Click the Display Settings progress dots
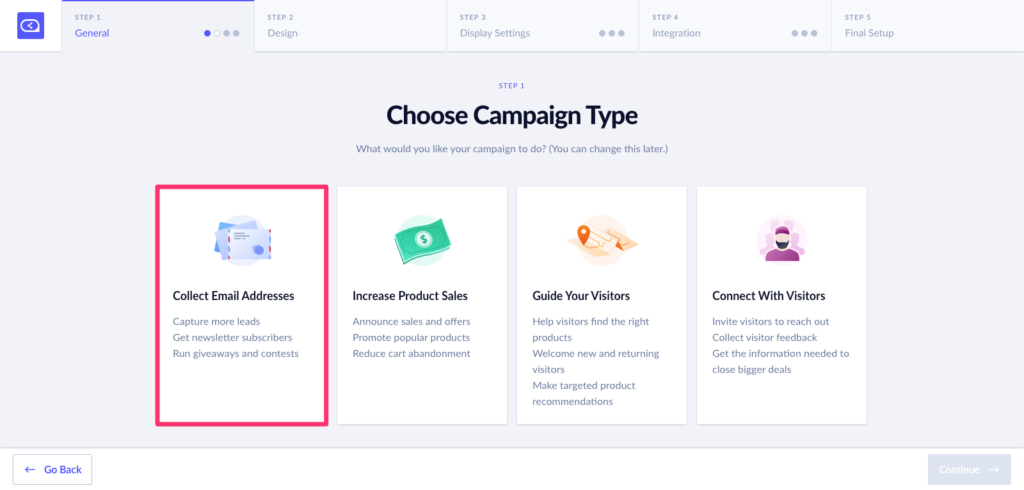 point(612,33)
